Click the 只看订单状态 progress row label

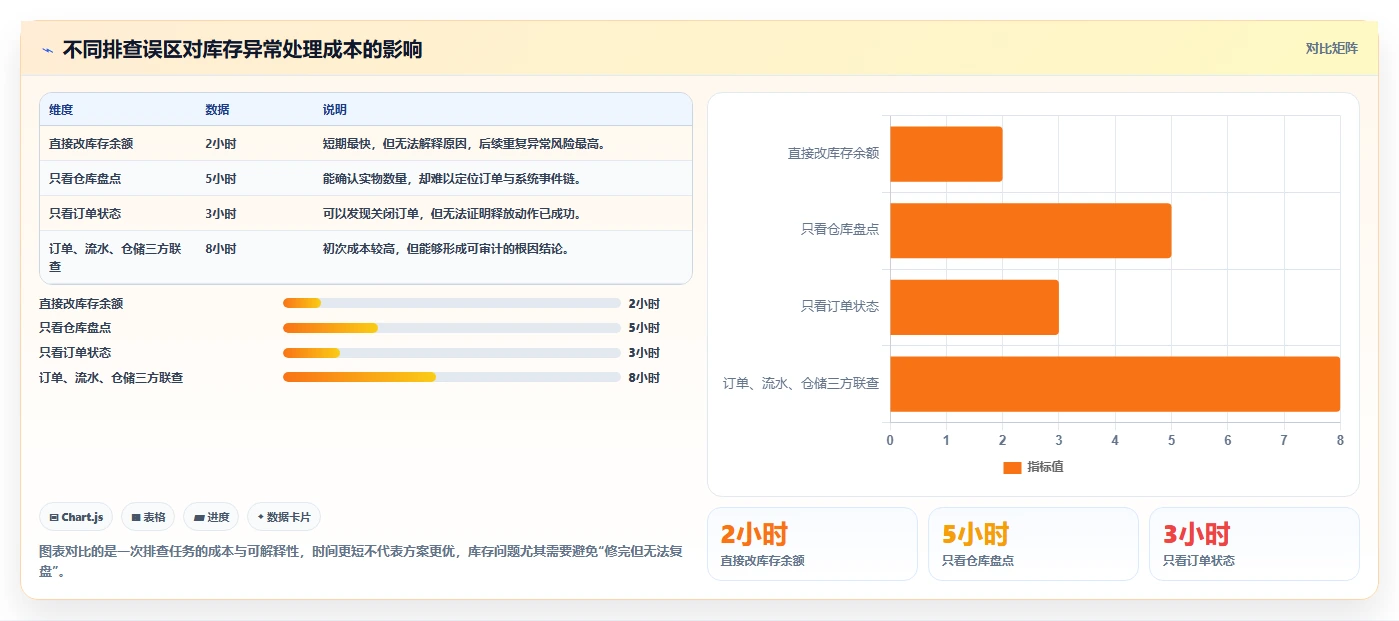(x=75, y=353)
